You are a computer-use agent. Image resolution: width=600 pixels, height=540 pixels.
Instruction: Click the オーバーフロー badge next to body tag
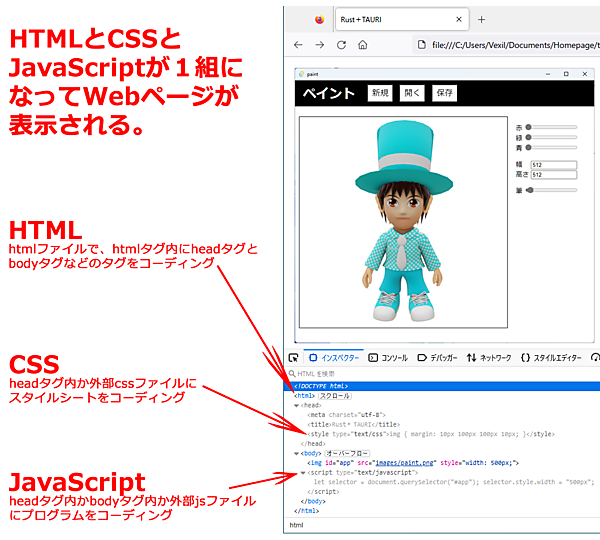[347, 454]
